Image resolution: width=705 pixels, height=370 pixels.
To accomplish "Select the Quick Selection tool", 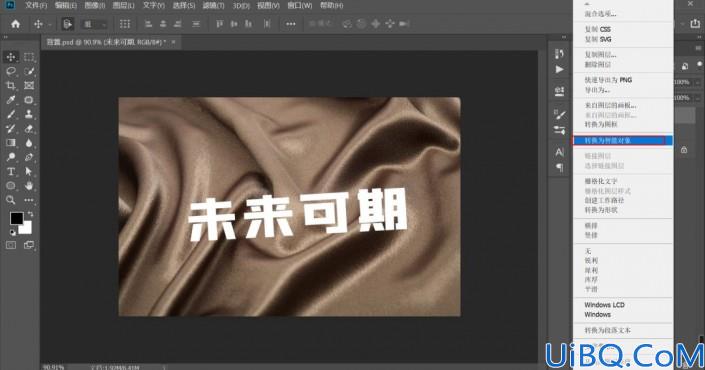I will (x=29, y=71).
